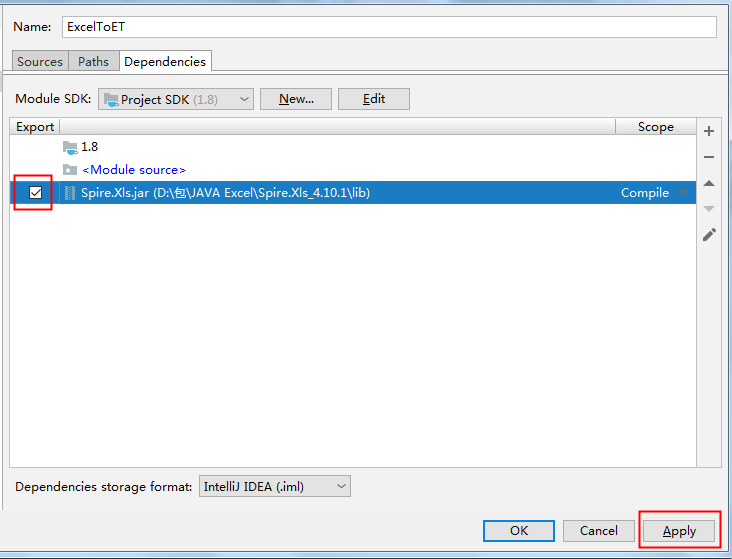This screenshot has width=732, height=559.
Task: Click the pencil edit dependency icon
Action: (709, 234)
